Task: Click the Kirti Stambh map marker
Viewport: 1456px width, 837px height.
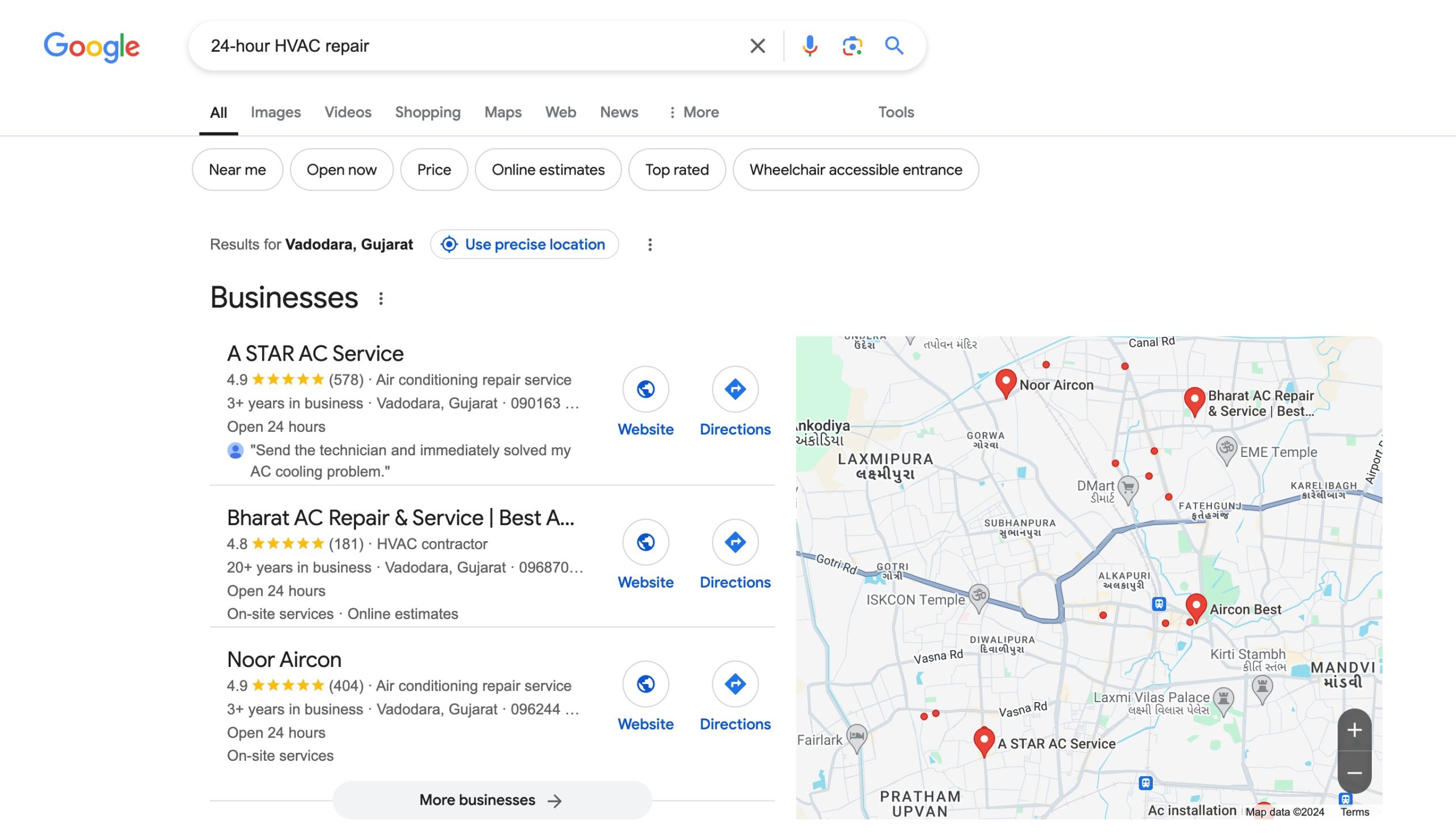Action: [1262, 688]
